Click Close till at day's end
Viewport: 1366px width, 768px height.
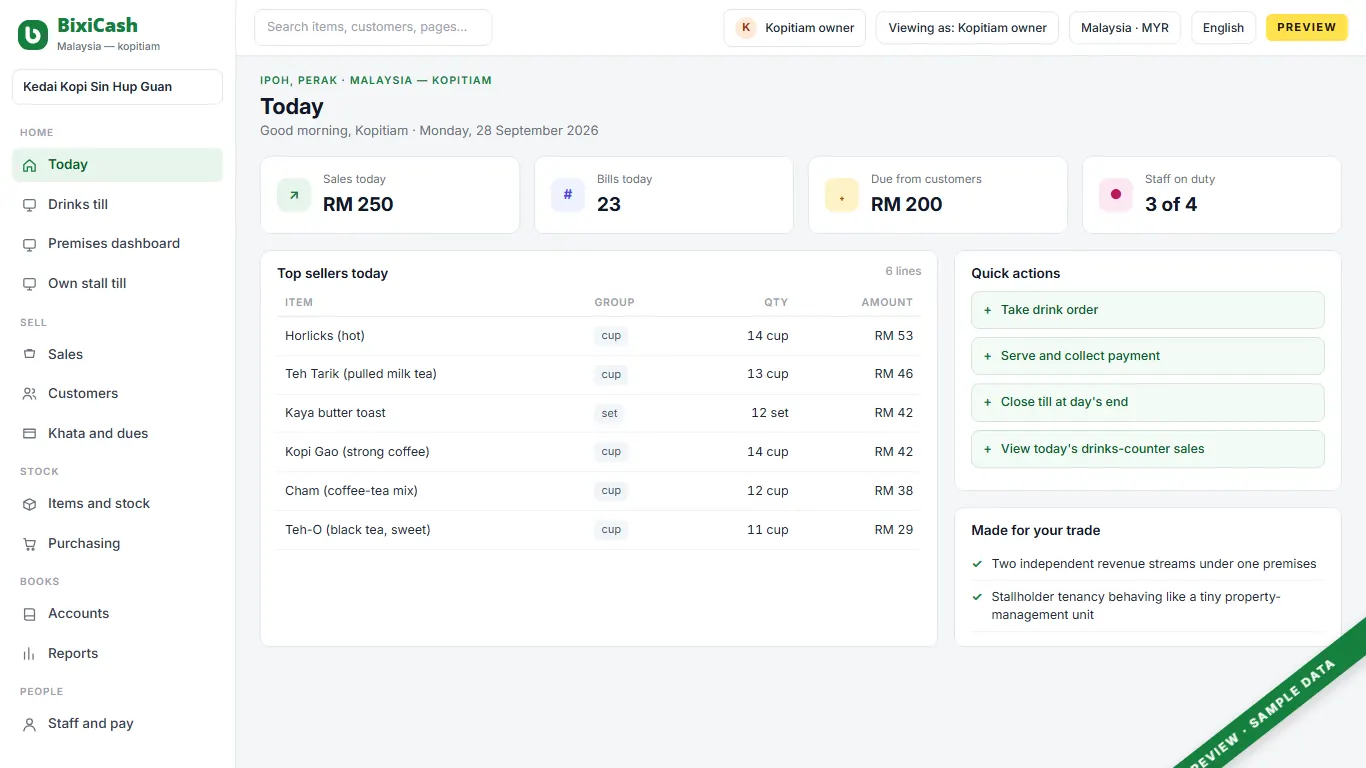[x=1148, y=402]
